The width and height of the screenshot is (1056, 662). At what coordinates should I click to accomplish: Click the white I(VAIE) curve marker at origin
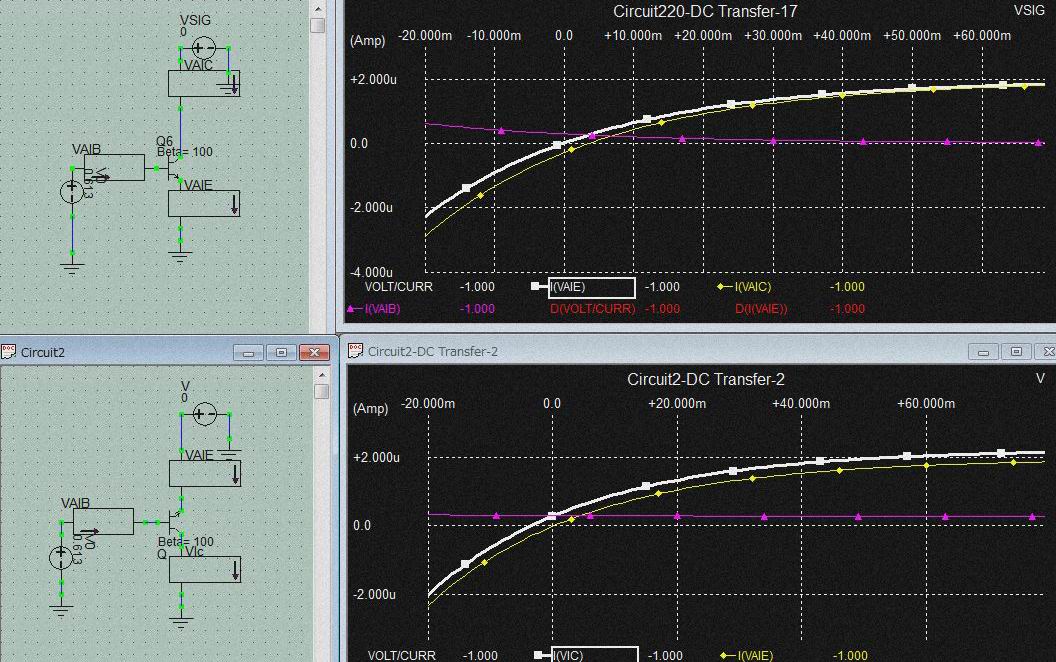click(x=558, y=145)
